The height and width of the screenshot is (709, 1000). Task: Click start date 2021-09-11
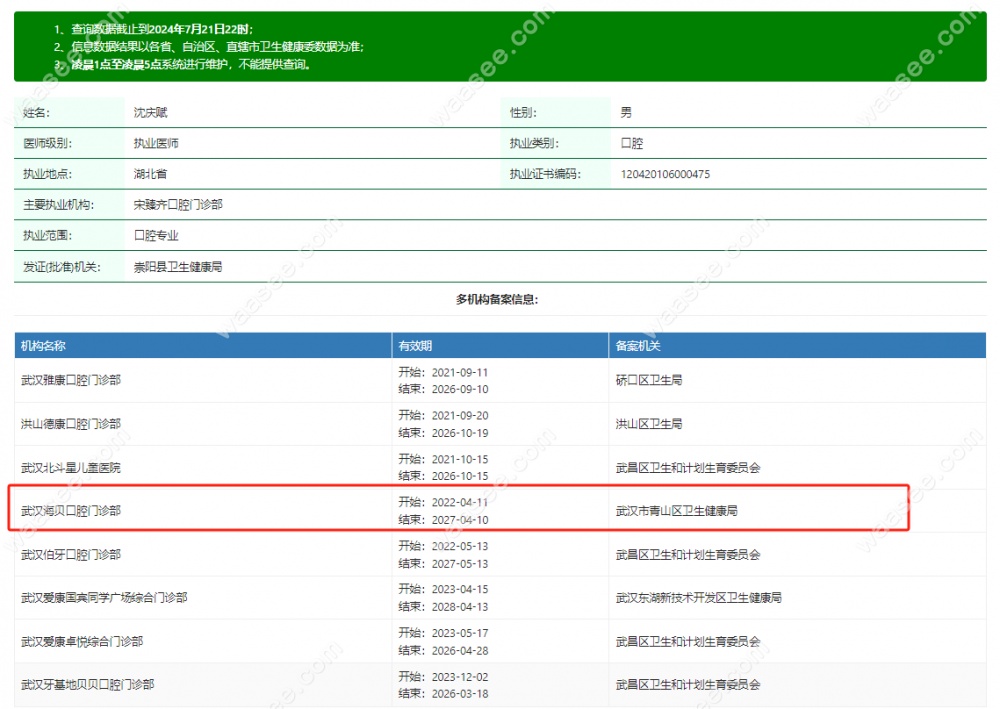click(460, 372)
